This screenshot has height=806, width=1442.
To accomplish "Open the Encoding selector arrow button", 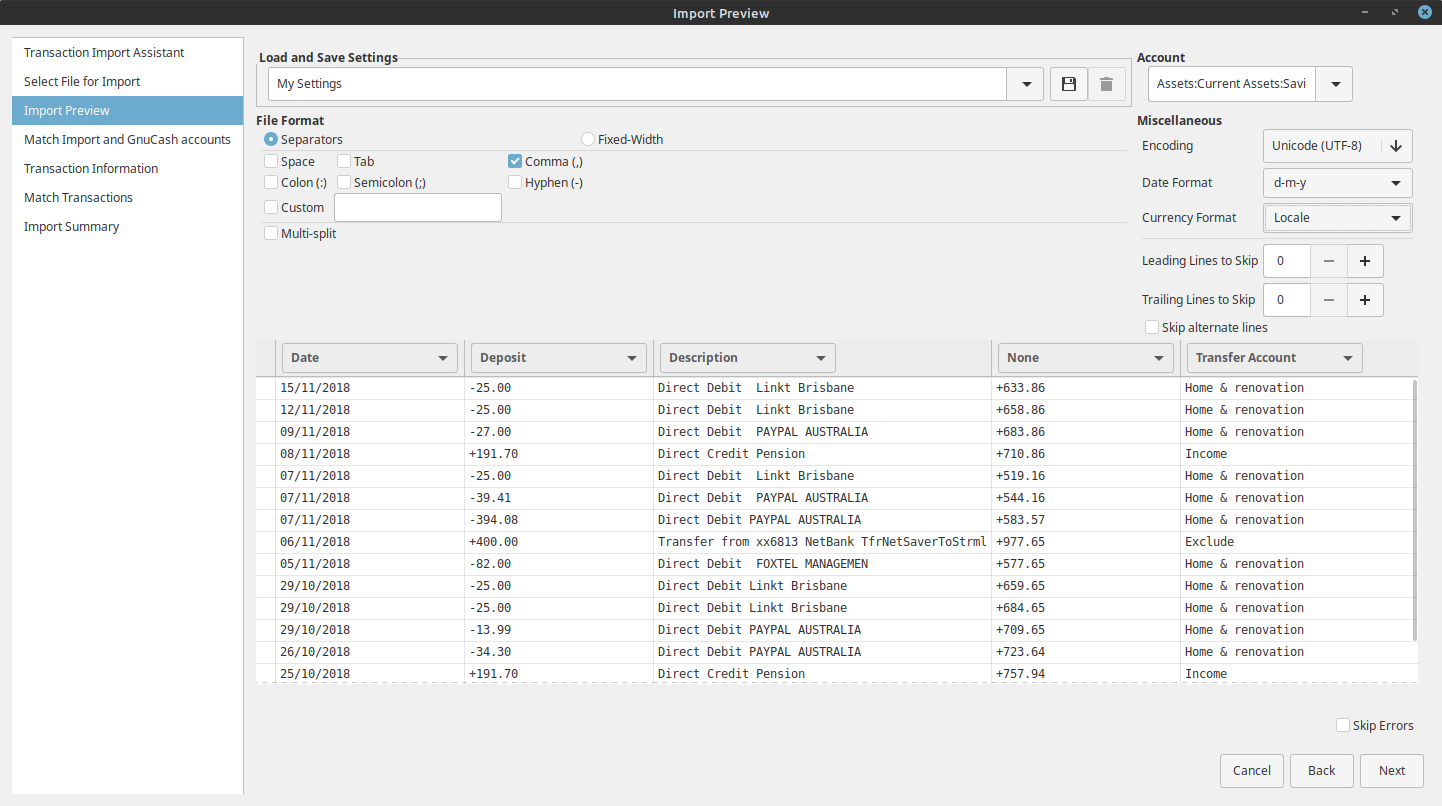I will 1396,146.
